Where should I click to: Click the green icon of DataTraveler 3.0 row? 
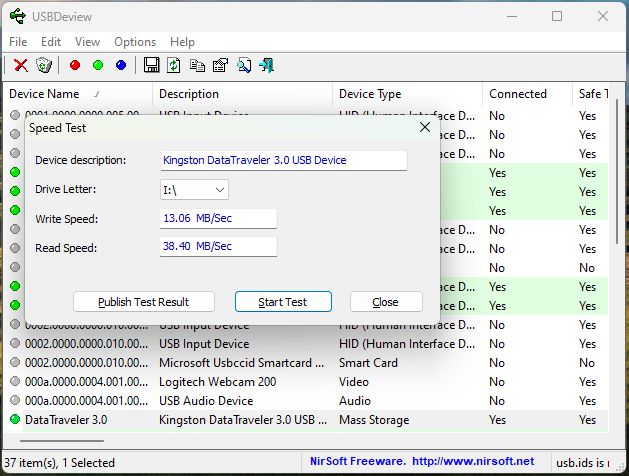click(x=15, y=419)
